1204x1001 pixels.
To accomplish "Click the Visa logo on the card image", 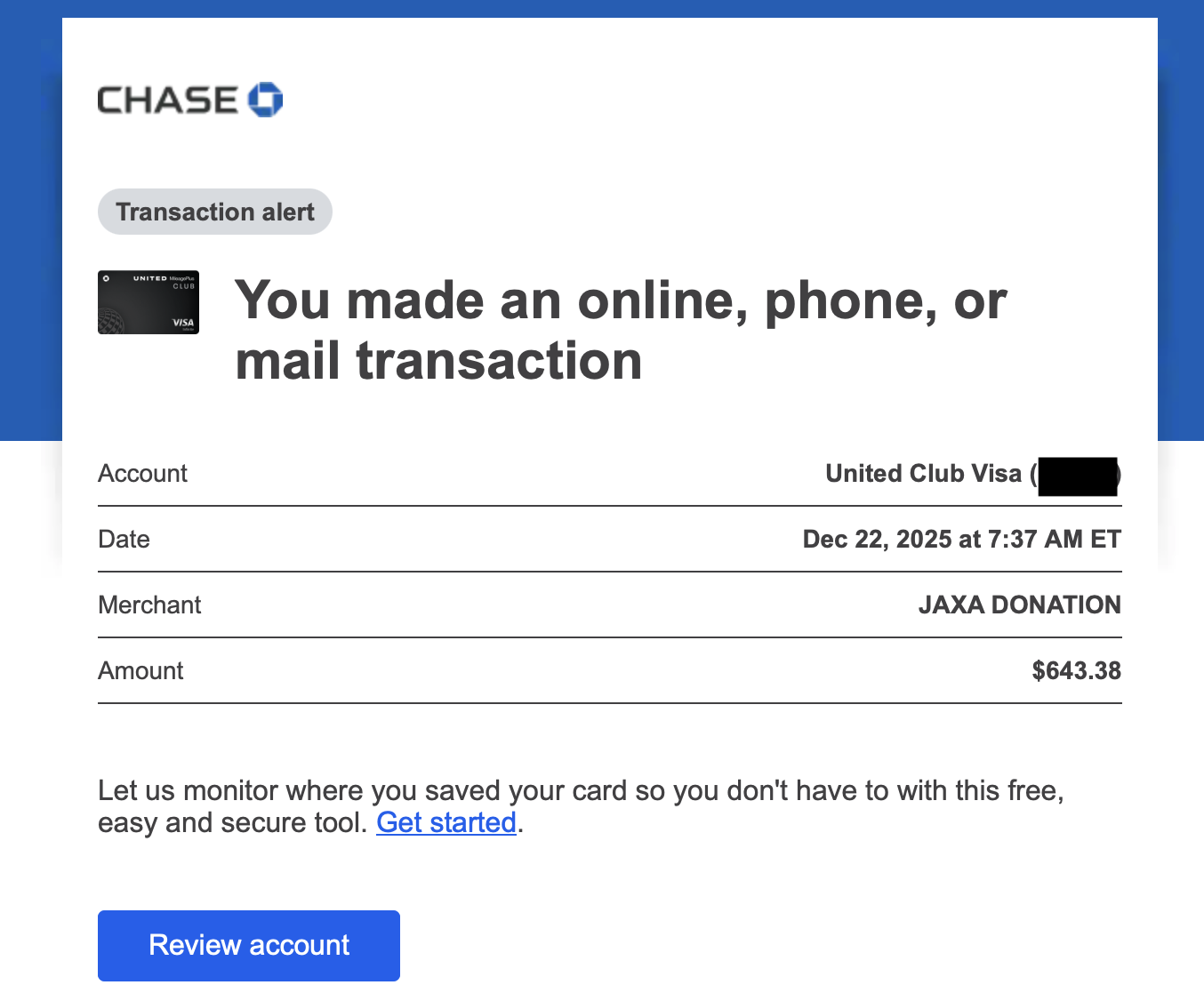I will point(183,323).
